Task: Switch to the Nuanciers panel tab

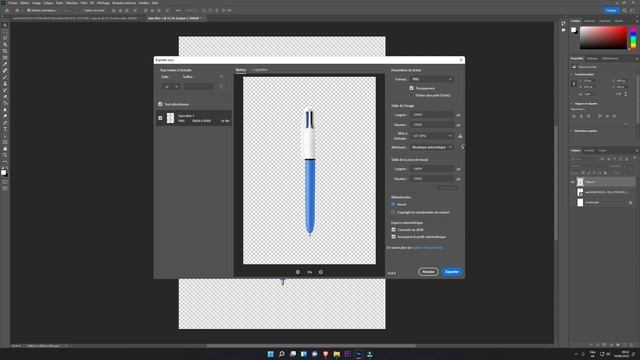Action: 589,21
